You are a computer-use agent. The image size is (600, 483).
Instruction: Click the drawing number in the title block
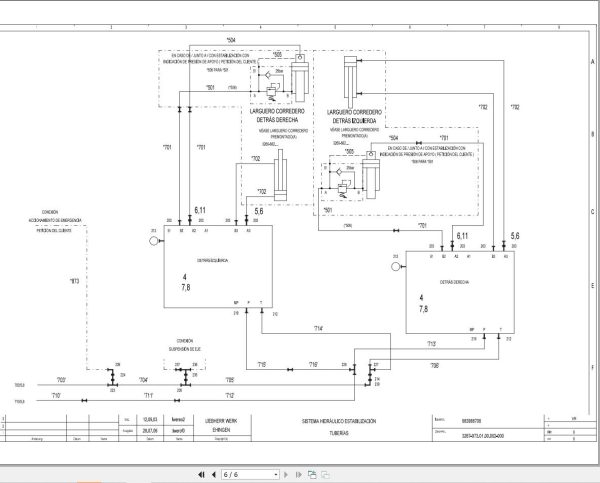point(483,436)
